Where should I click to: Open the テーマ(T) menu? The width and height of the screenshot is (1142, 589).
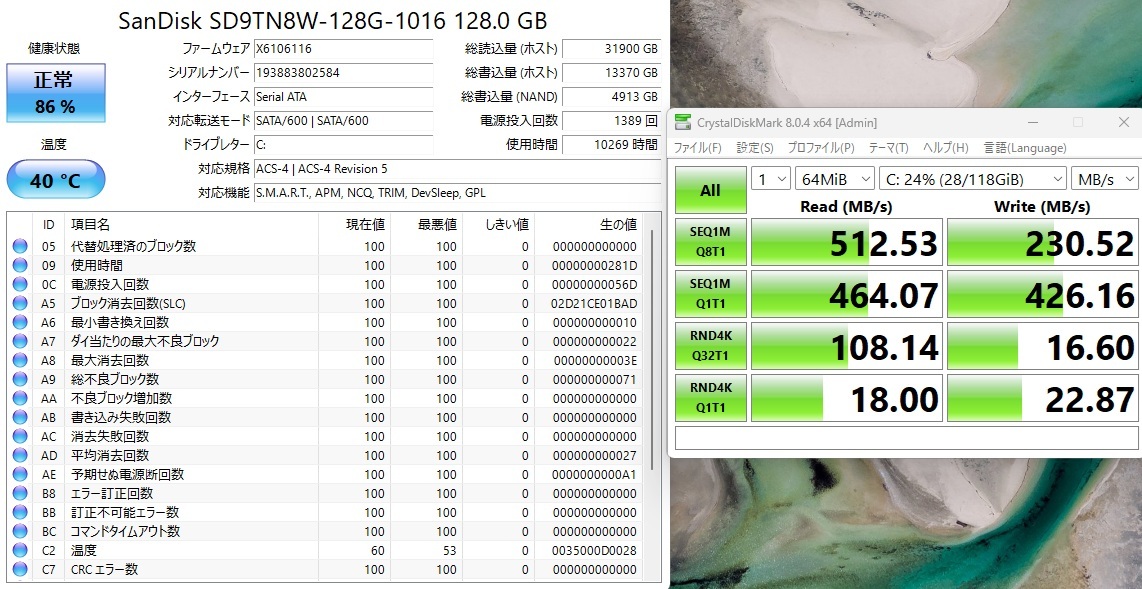click(x=889, y=148)
